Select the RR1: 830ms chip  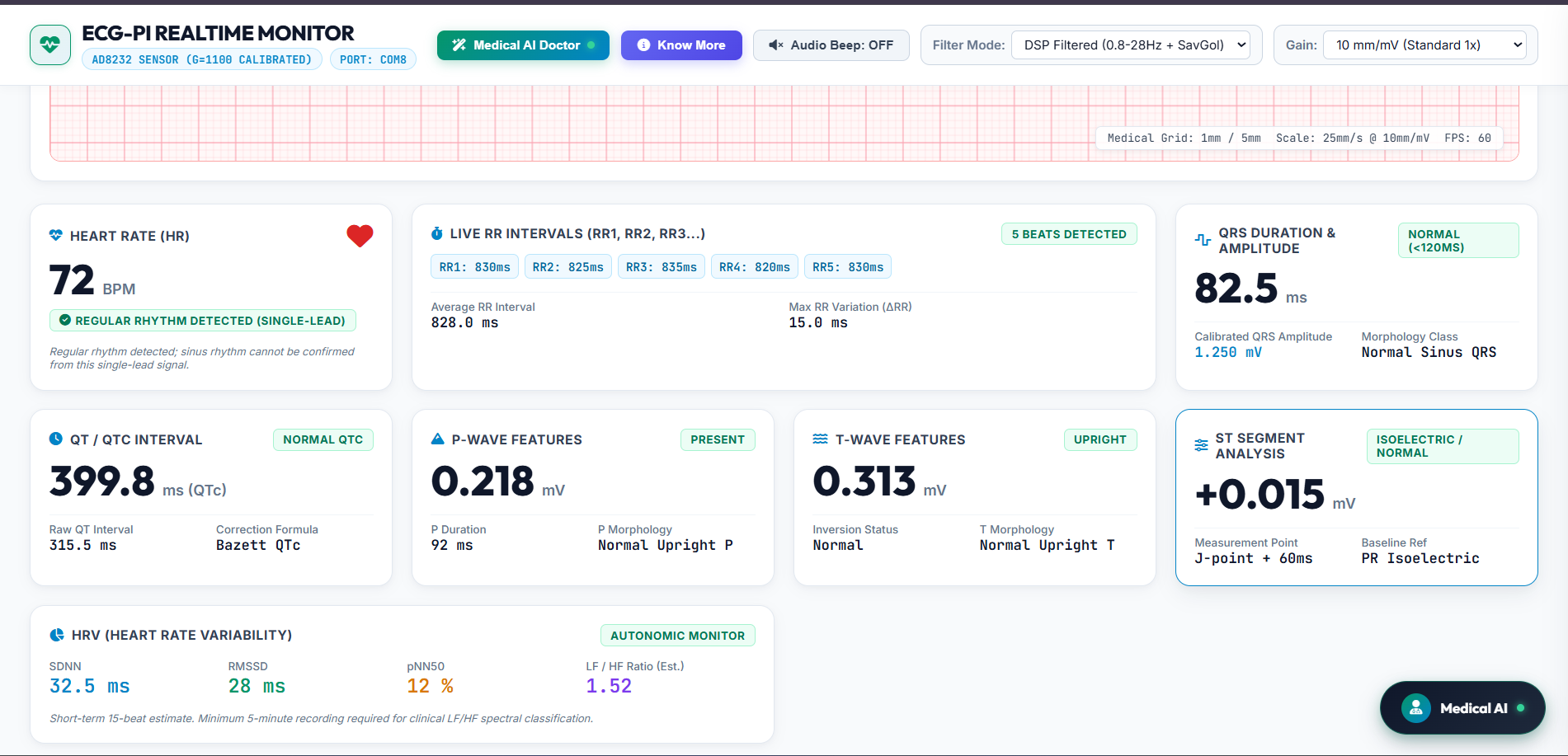pyautogui.click(x=474, y=267)
